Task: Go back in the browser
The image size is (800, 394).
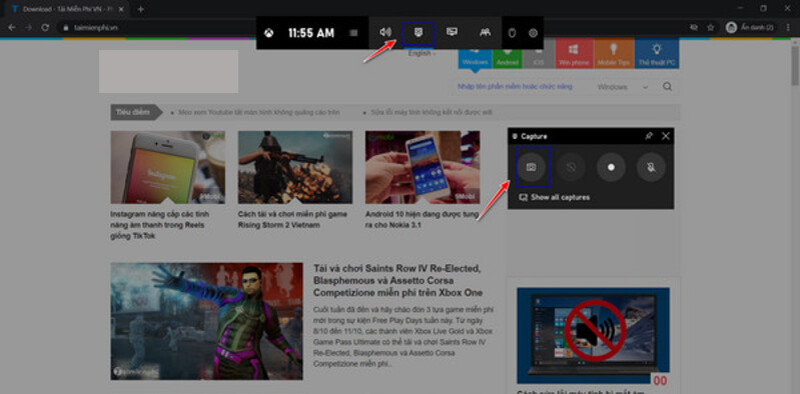Action: pyautogui.click(x=12, y=28)
